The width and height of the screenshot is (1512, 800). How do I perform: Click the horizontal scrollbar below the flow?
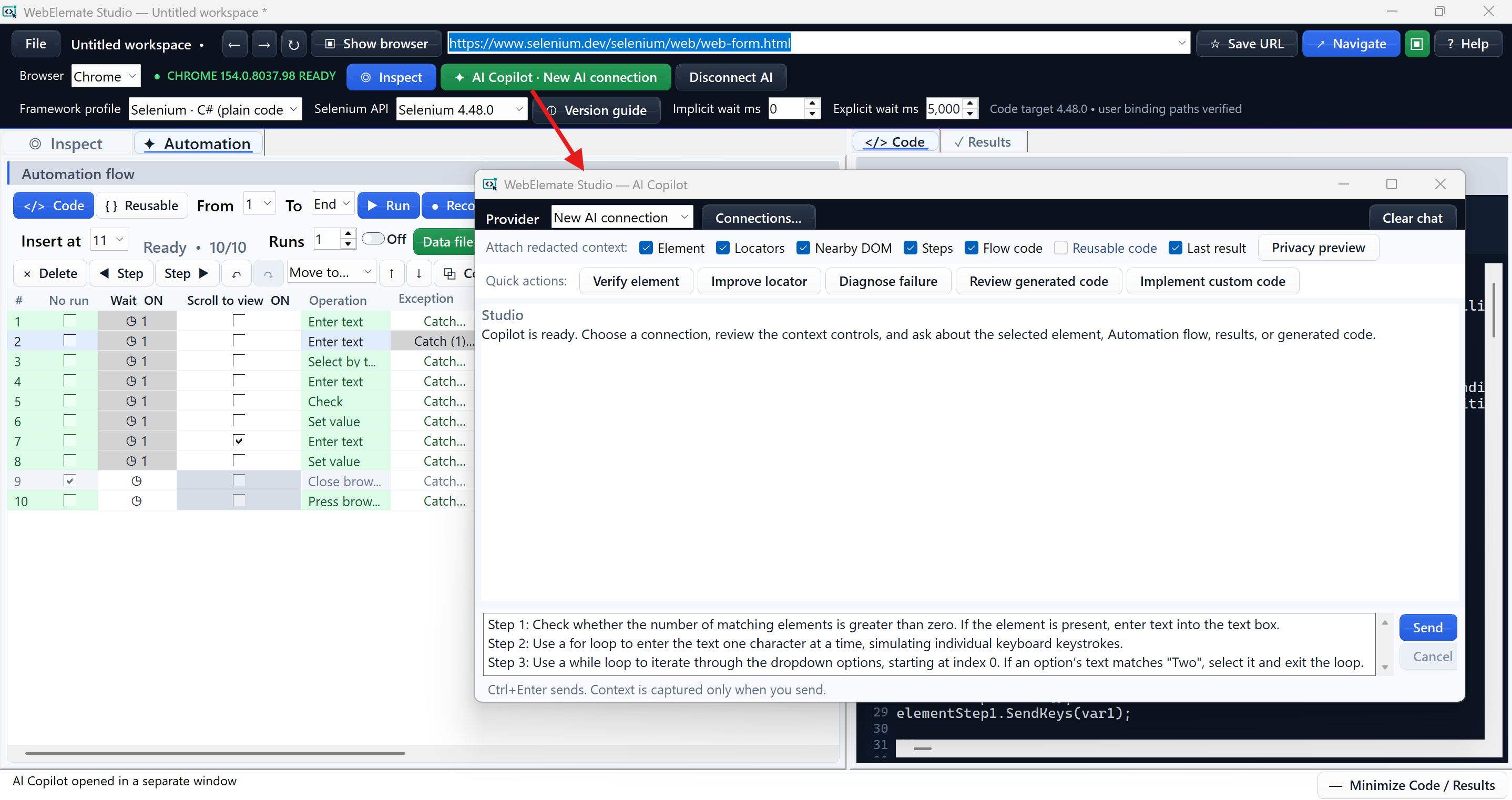coord(215,753)
